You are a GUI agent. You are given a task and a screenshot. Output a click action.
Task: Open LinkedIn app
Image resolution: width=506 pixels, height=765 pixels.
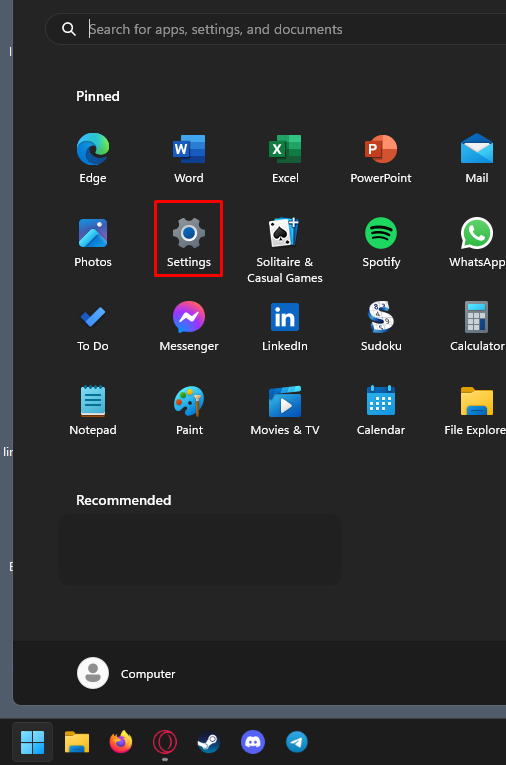(285, 326)
